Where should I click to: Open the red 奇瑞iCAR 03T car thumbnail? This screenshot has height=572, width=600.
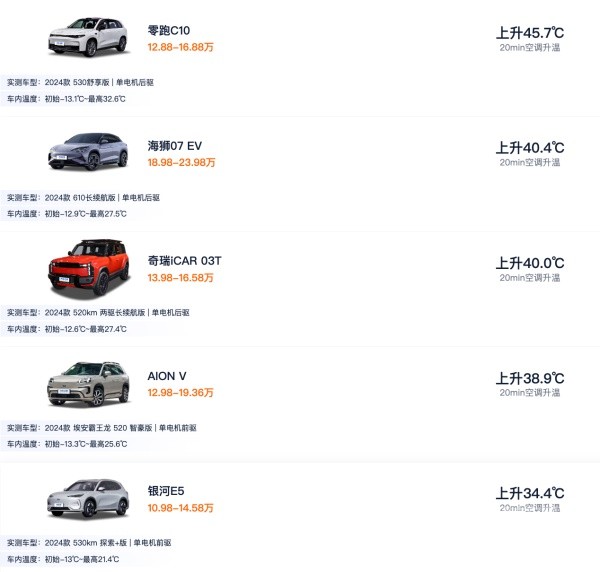pos(88,268)
